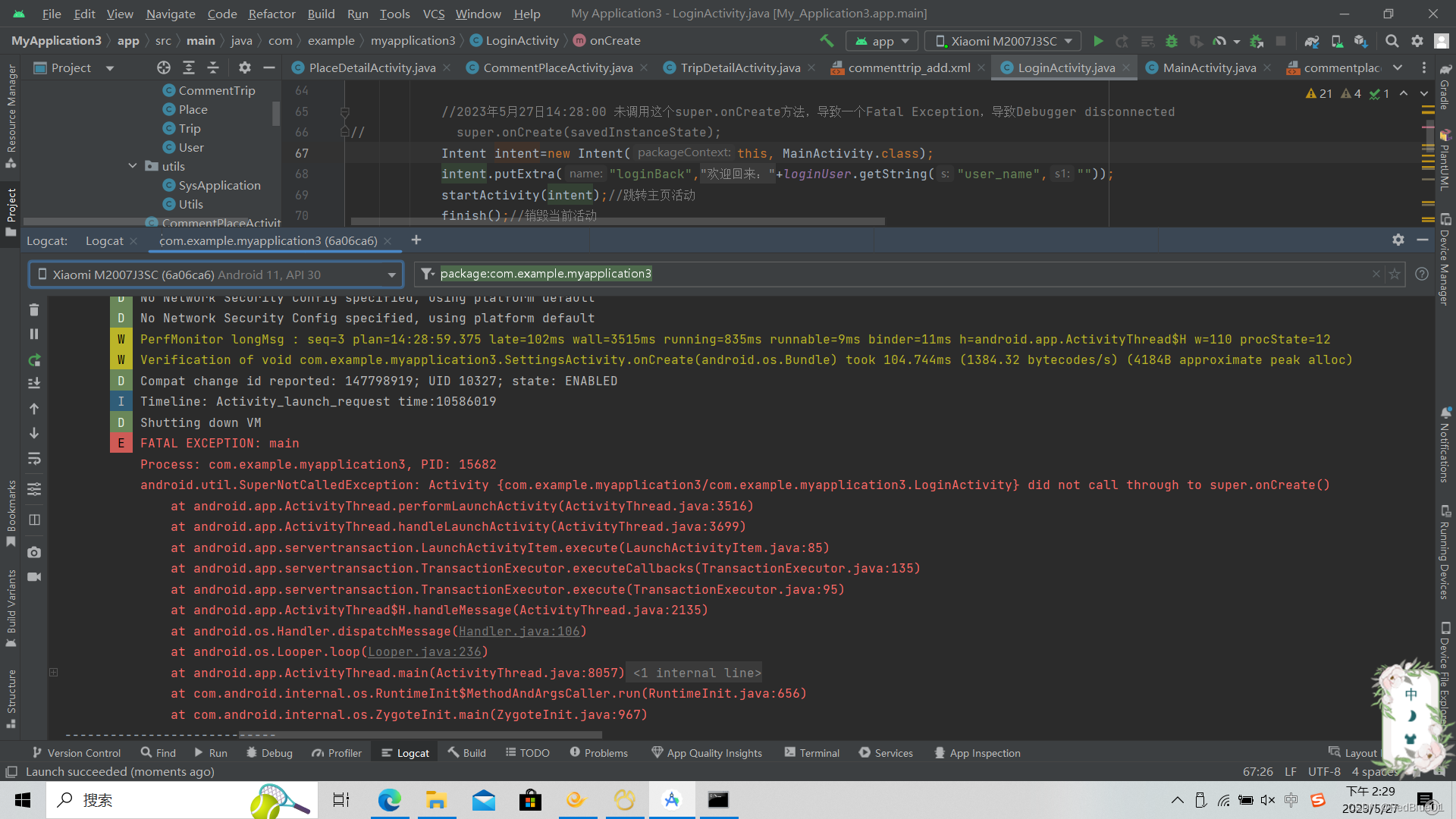This screenshot has height=819, width=1456.
Task: Take a device screenshot with camera icon
Action: (34, 552)
